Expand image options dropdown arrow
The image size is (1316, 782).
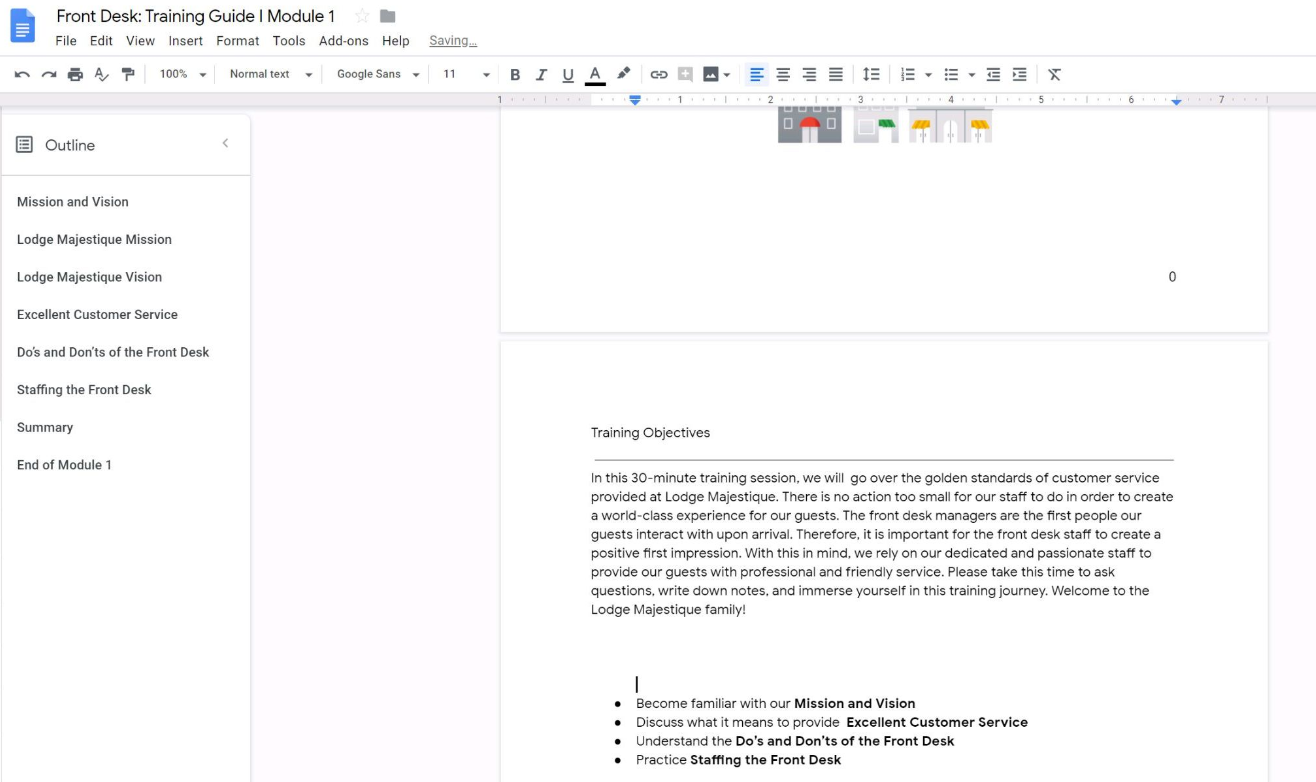(x=727, y=74)
